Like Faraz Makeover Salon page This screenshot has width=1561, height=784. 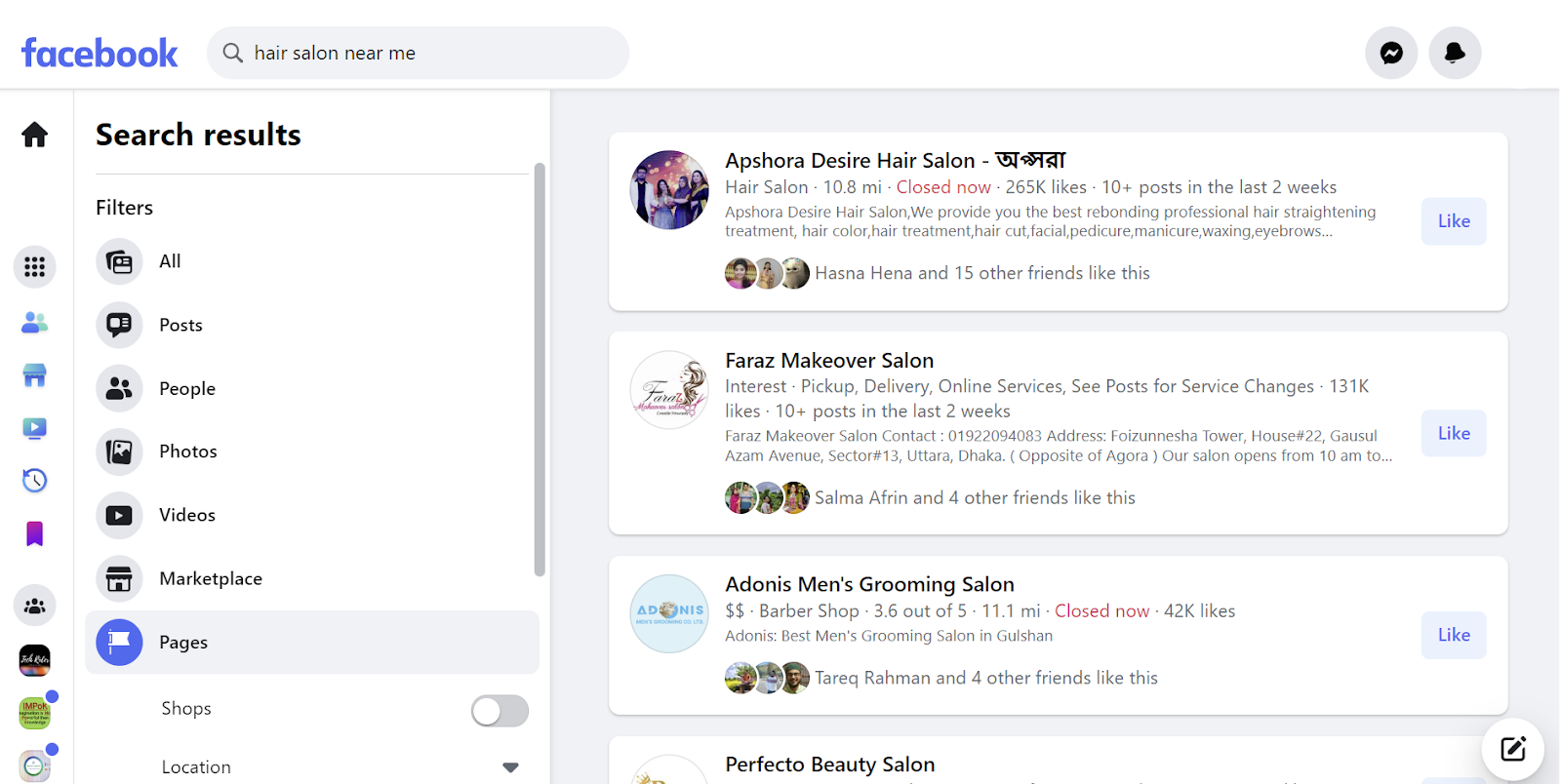[x=1454, y=433]
